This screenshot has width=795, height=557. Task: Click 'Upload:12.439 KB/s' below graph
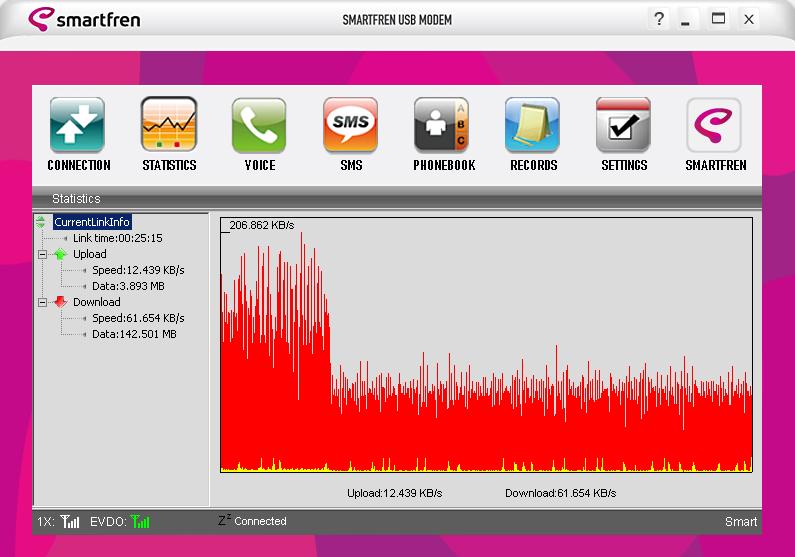tap(394, 493)
